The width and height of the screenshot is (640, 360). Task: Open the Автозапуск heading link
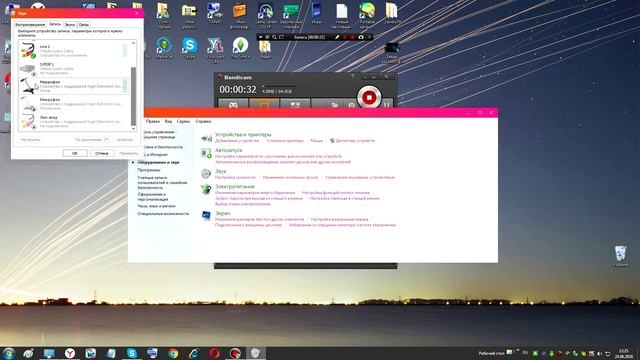pos(229,150)
